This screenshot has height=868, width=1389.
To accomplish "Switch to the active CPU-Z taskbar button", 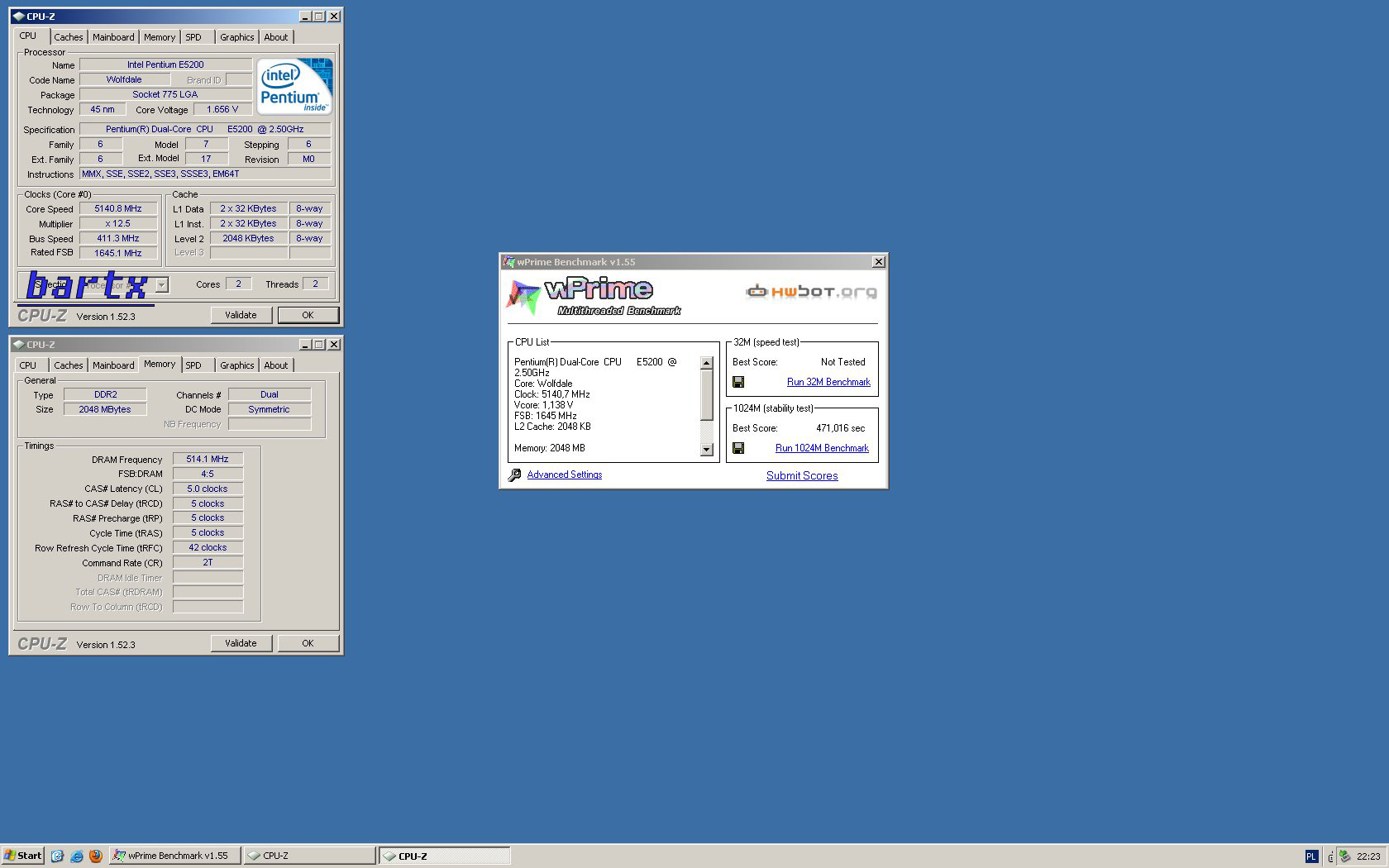I will (x=445, y=856).
